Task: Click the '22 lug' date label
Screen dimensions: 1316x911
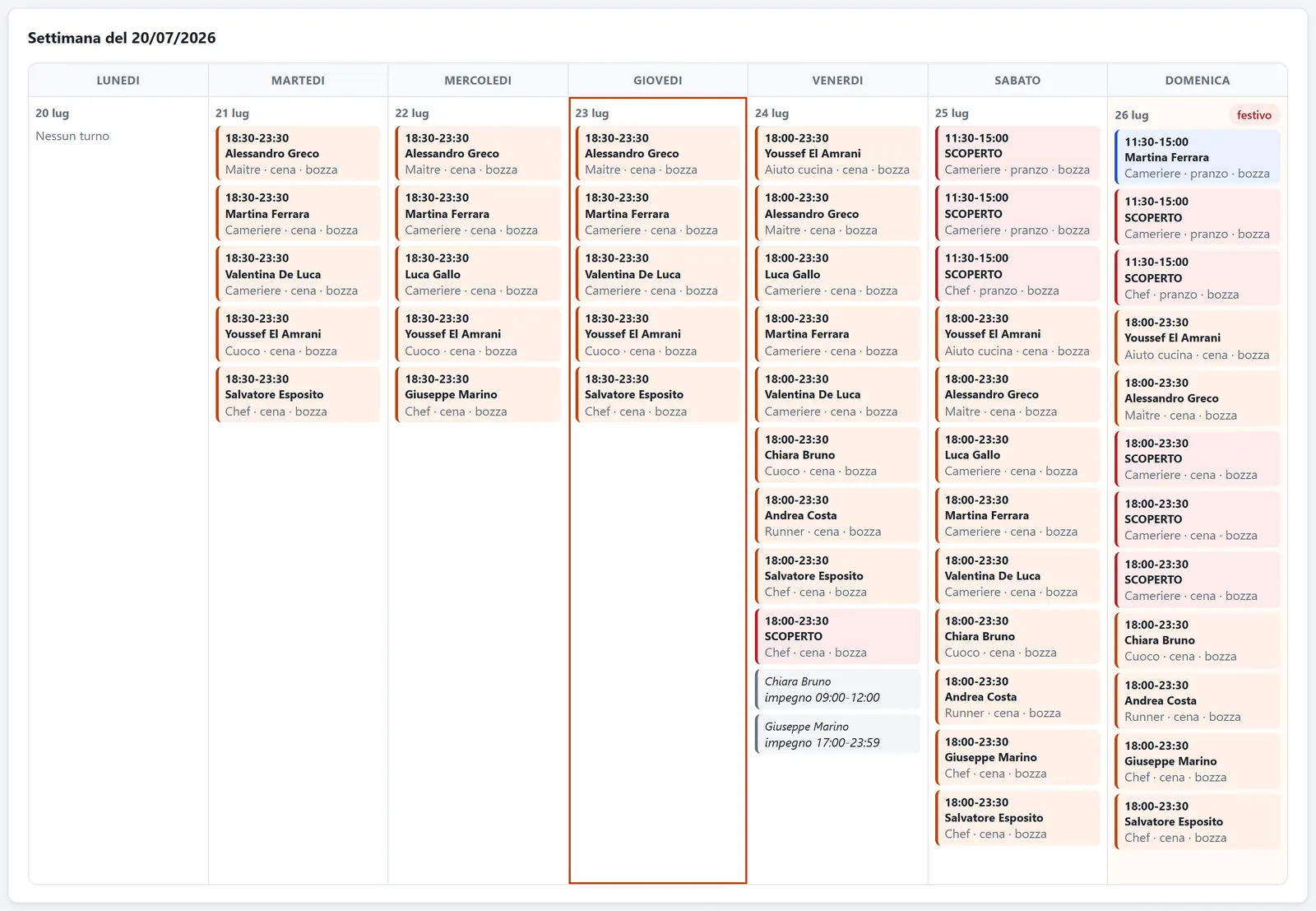Action: point(412,114)
